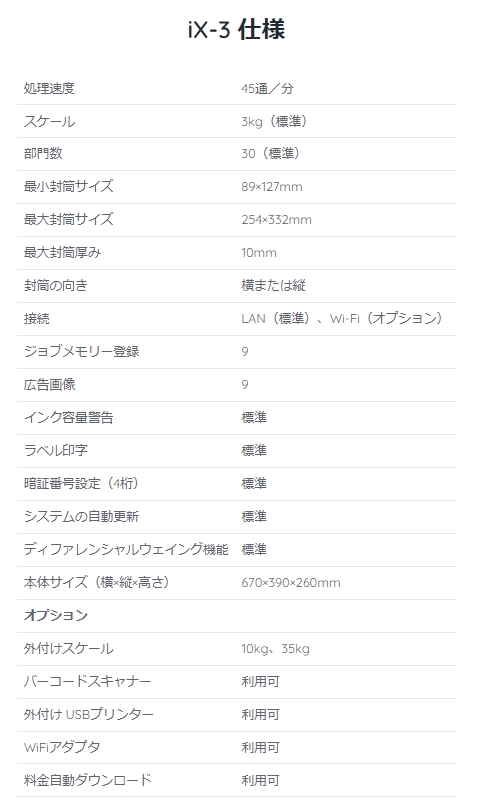Click the ラベル印字 label

[56, 451]
